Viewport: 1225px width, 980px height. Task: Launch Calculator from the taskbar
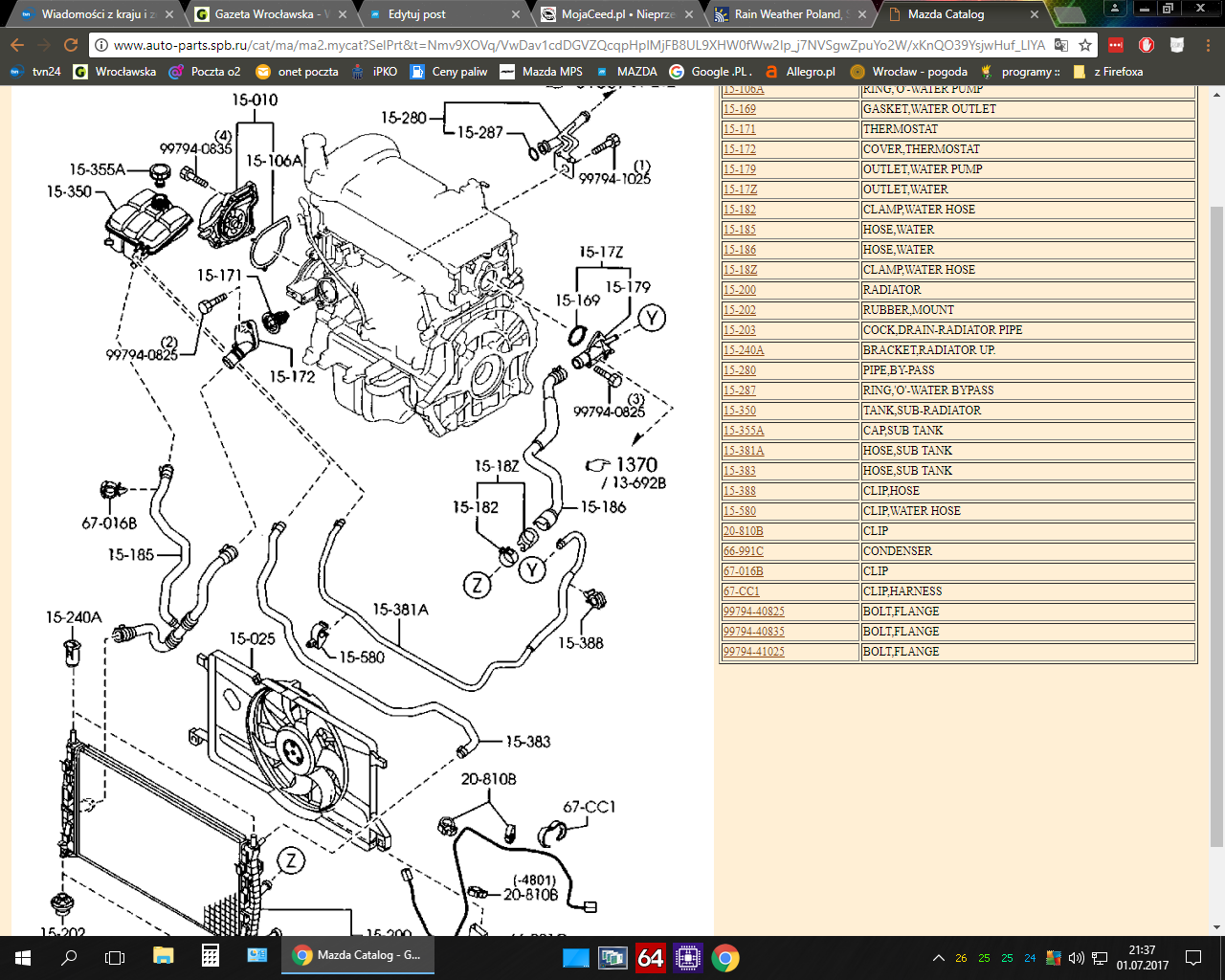[x=211, y=956]
